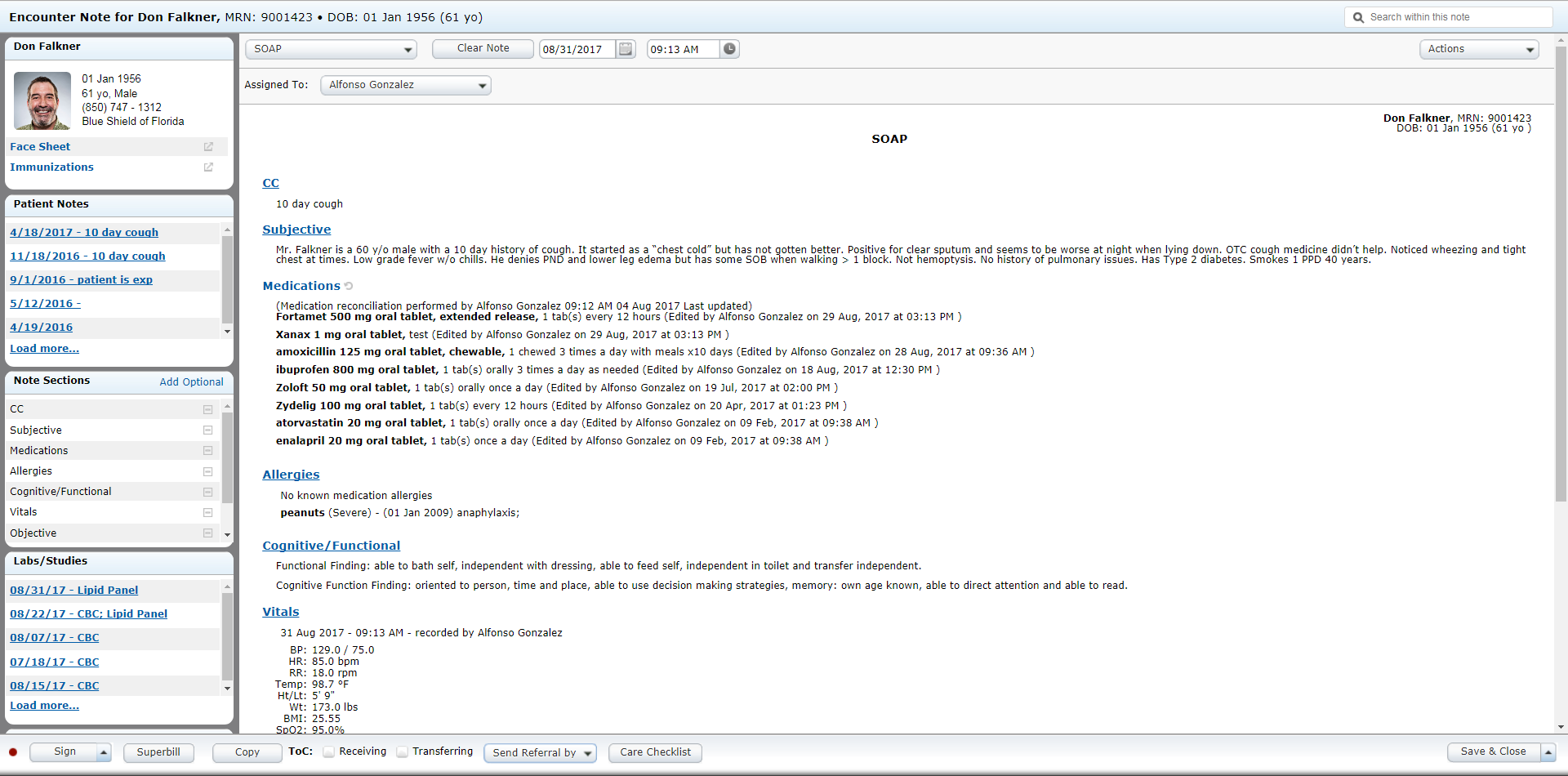This screenshot has height=776, width=1568.
Task: Collapse the Medications note section icon
Action: pos(207,451)
